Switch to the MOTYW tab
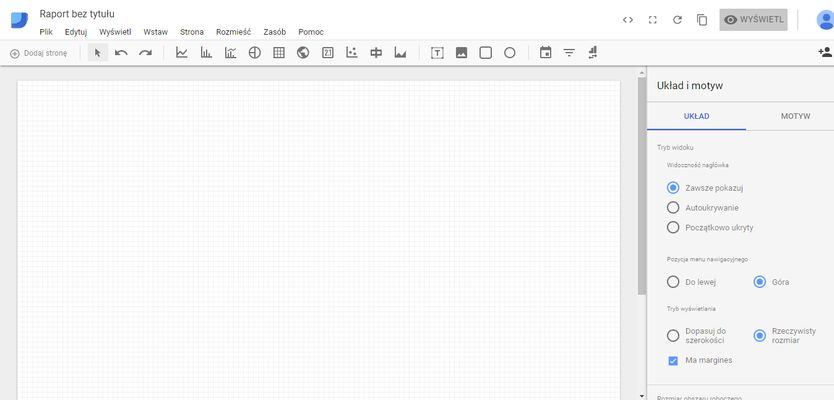The height and width of the screenshot is (400, 834). pos(795,116)
